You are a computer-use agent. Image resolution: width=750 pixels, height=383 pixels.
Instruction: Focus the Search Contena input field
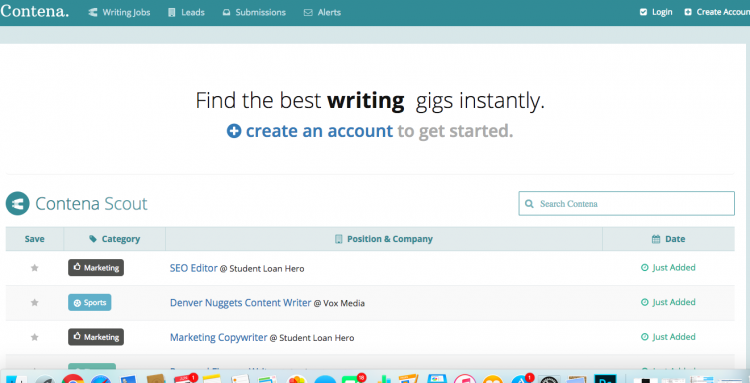pyautogui.click(x=627, y=204)
